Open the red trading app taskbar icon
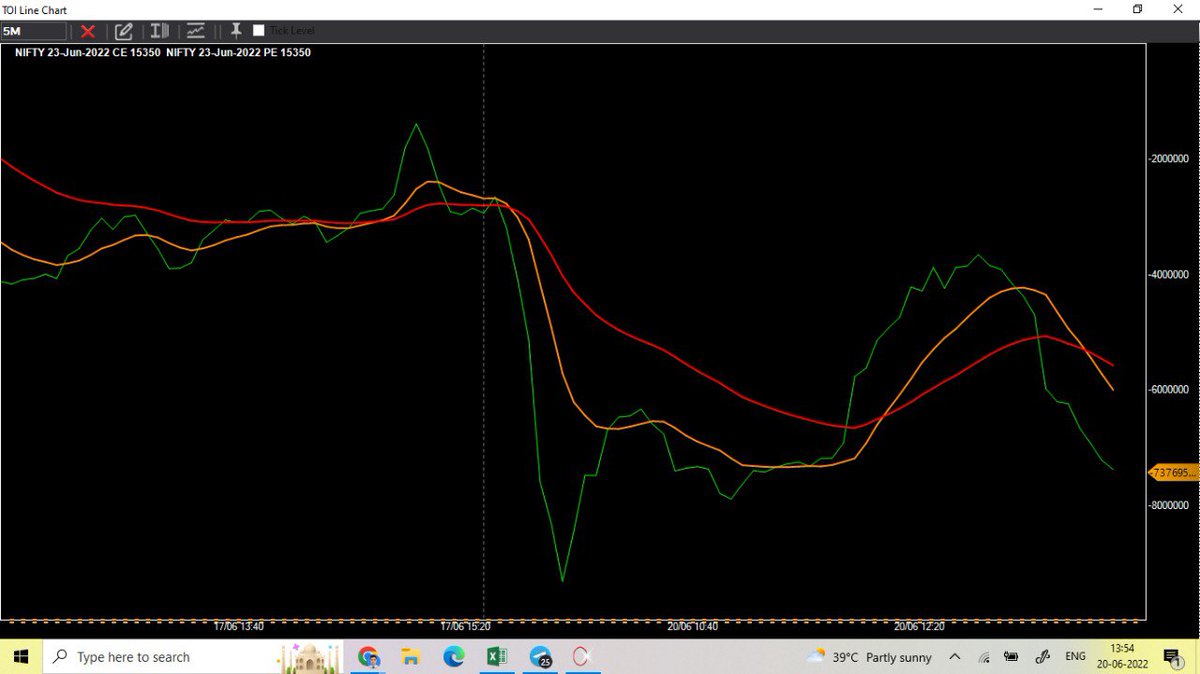 583,657
